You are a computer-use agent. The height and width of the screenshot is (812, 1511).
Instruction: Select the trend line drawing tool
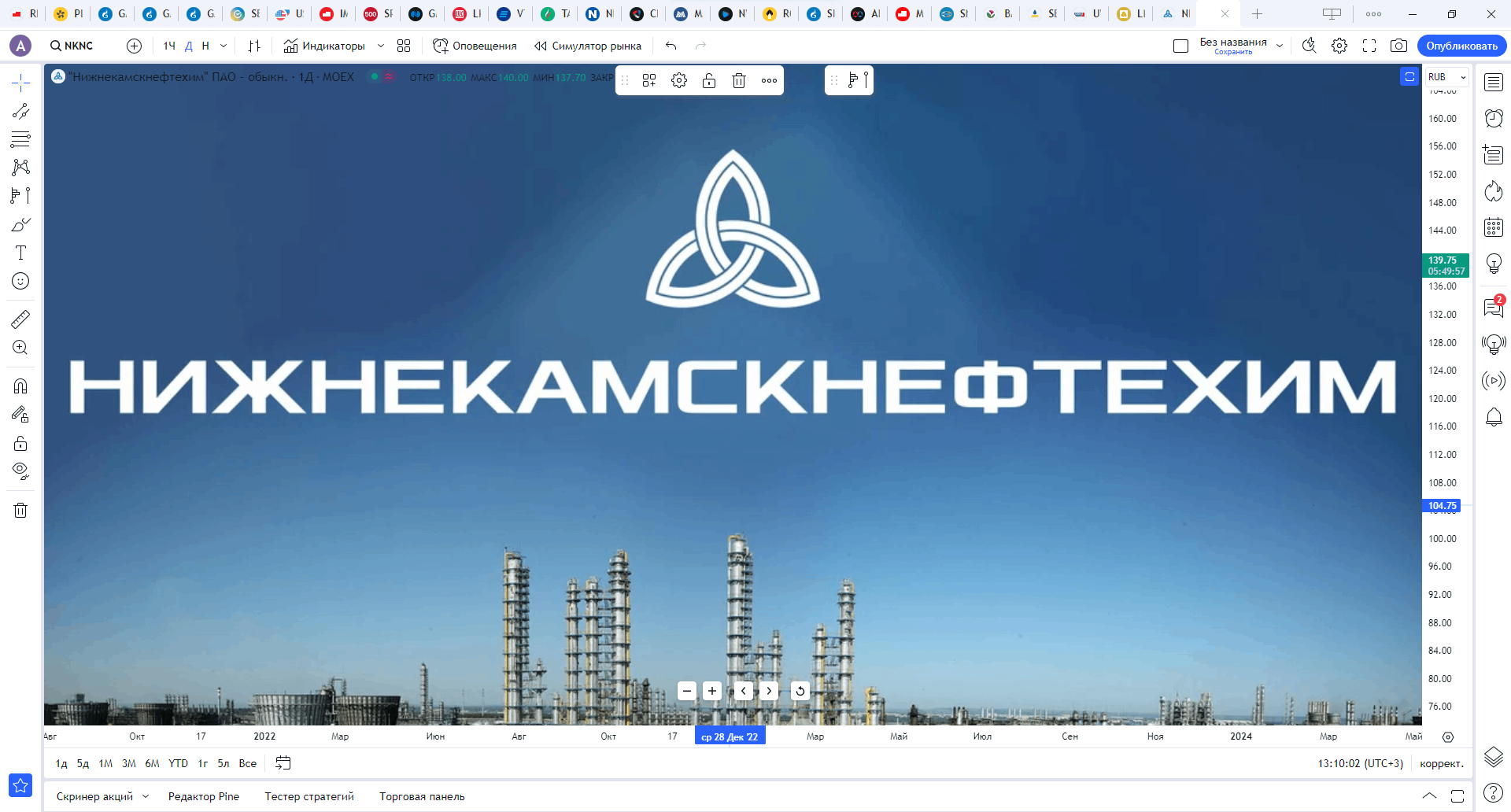[x=20, y=111]
